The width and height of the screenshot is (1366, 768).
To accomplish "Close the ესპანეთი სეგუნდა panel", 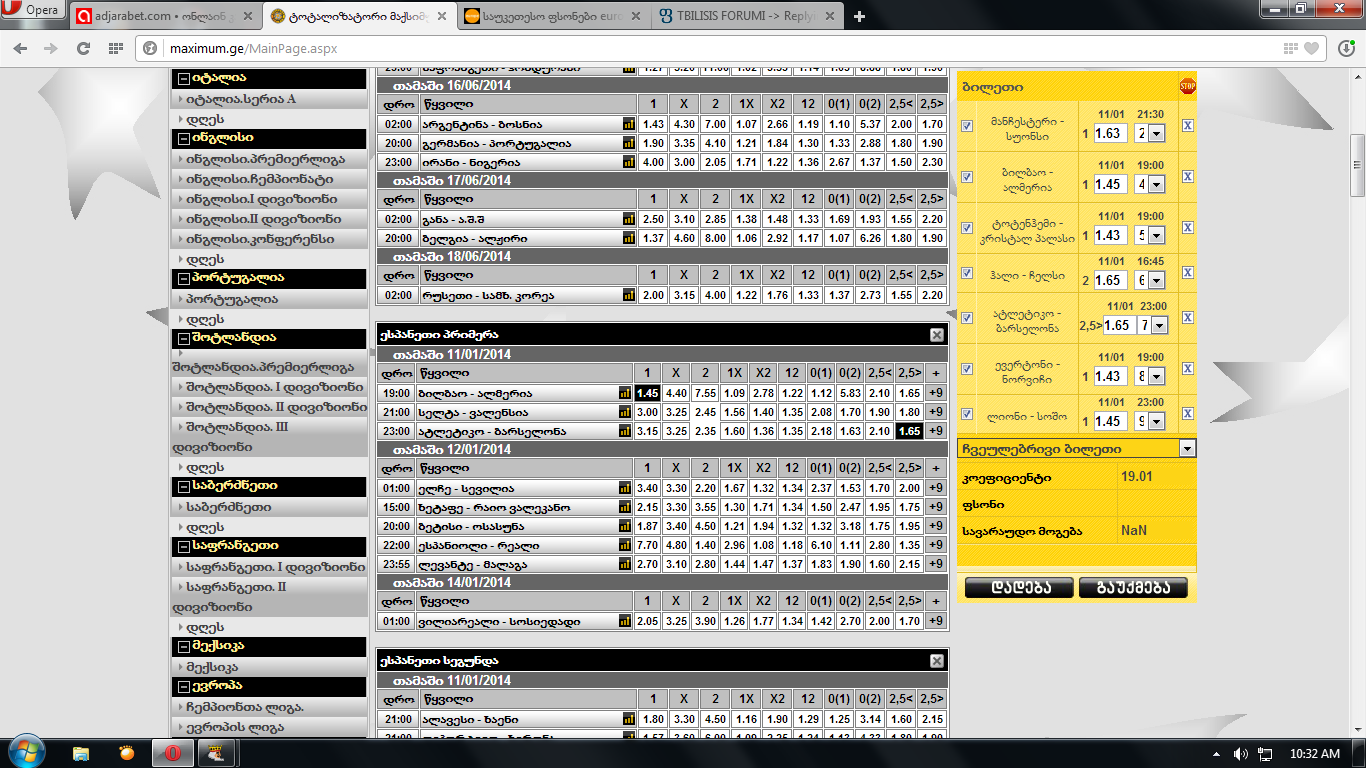I will point(936,661).
